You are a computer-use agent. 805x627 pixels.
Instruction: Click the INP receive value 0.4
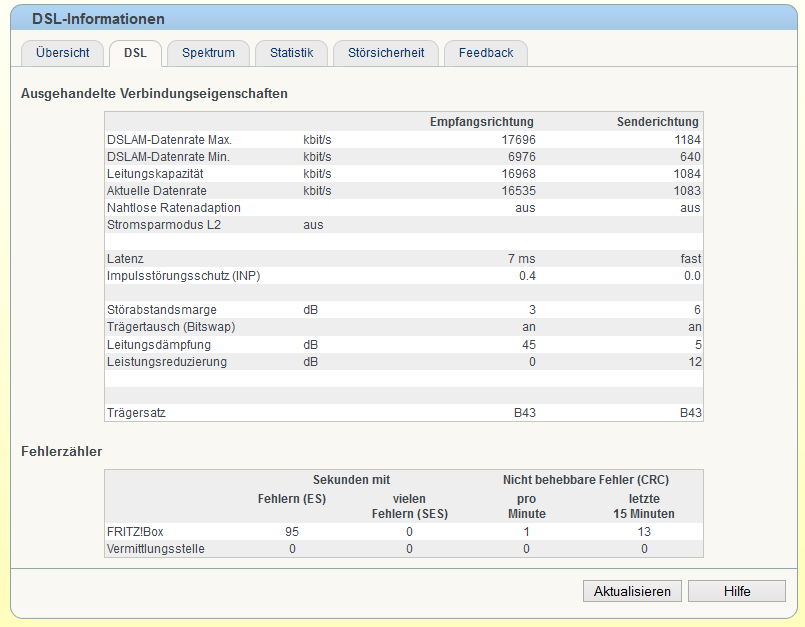click(x=527, y=276)
